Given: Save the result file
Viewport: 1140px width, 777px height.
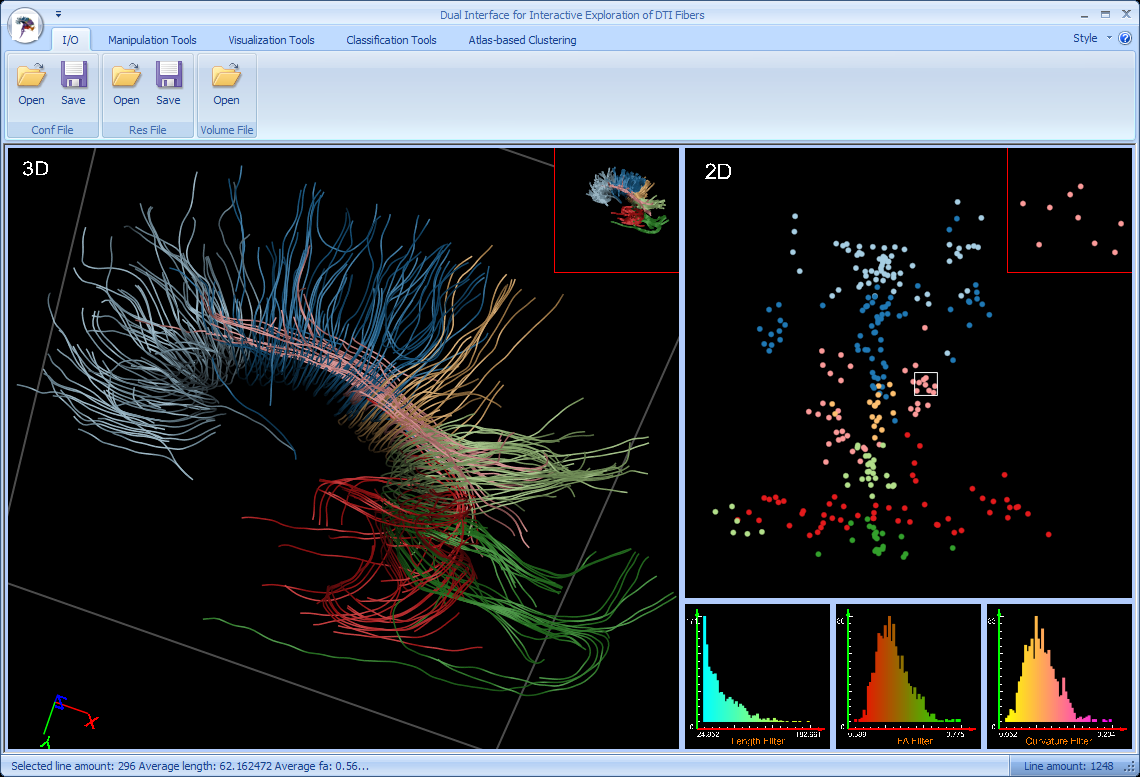Looking at the screenshot, I should click(168, 84).
